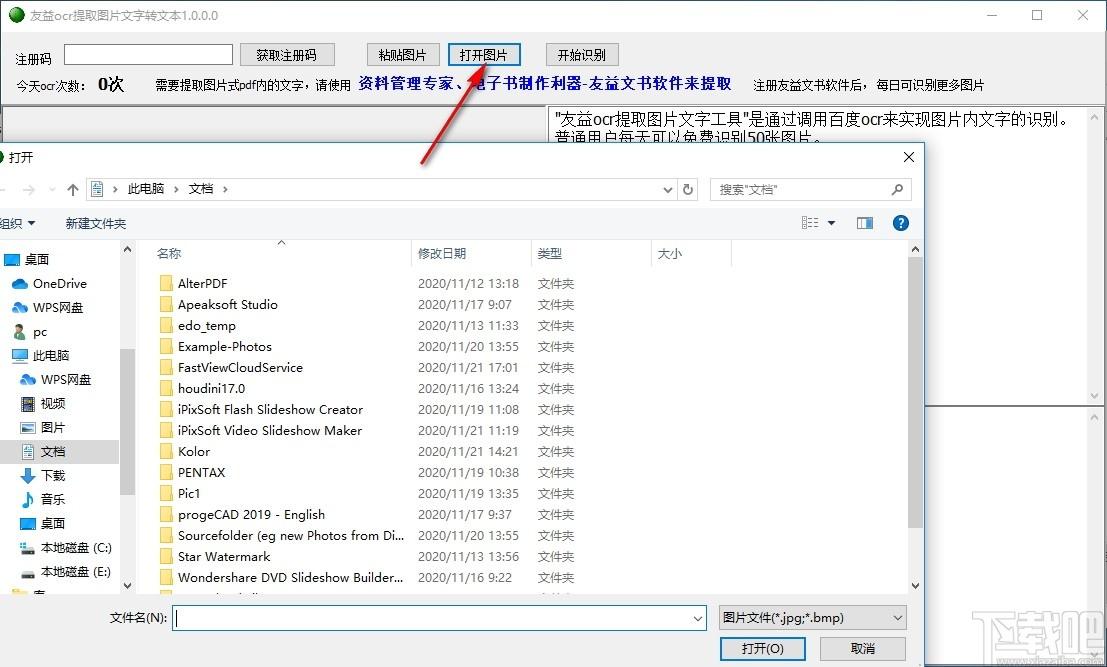Click the Kolor folder icon
The width and height of the screenshot is (1107, 667).
(x=166, y=452)
